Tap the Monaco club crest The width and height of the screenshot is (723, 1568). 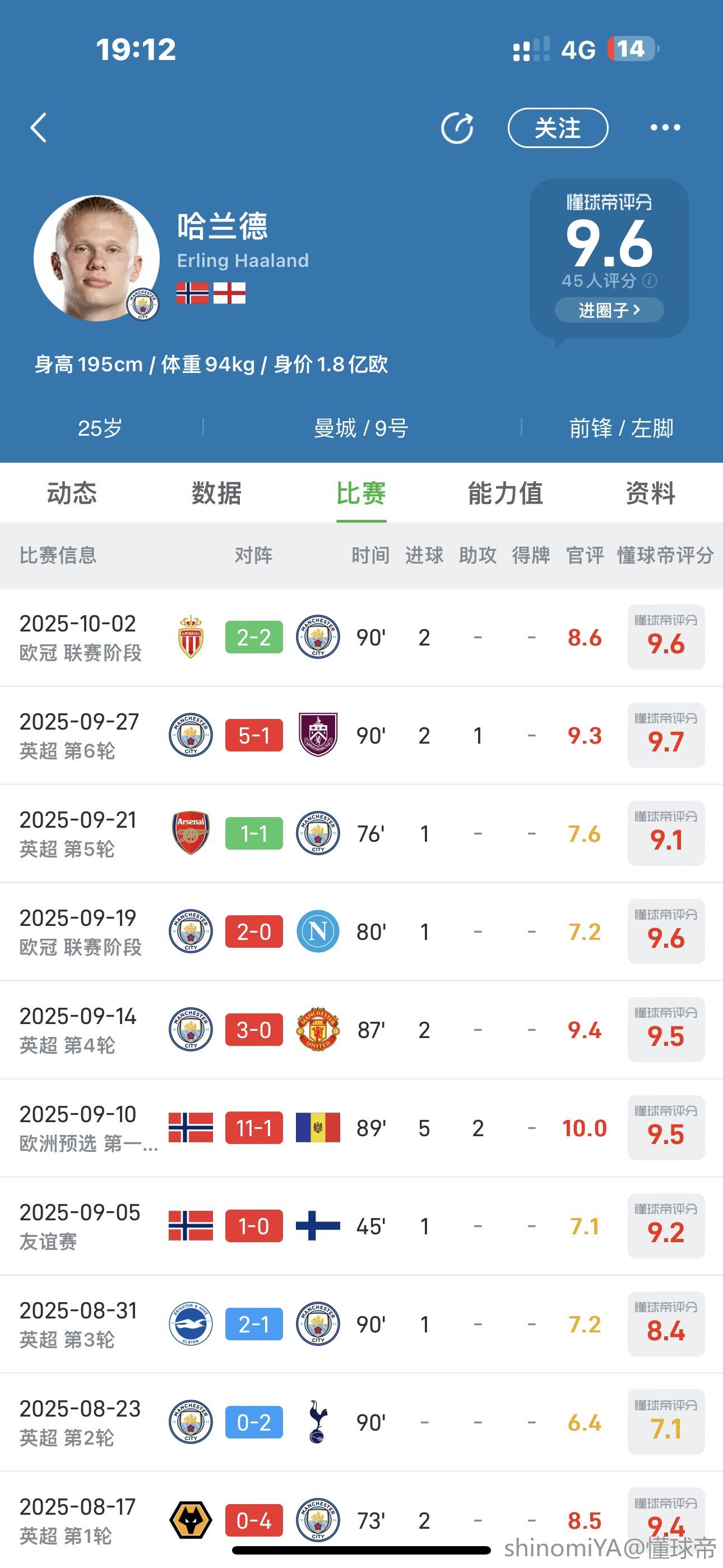[191, 637]
